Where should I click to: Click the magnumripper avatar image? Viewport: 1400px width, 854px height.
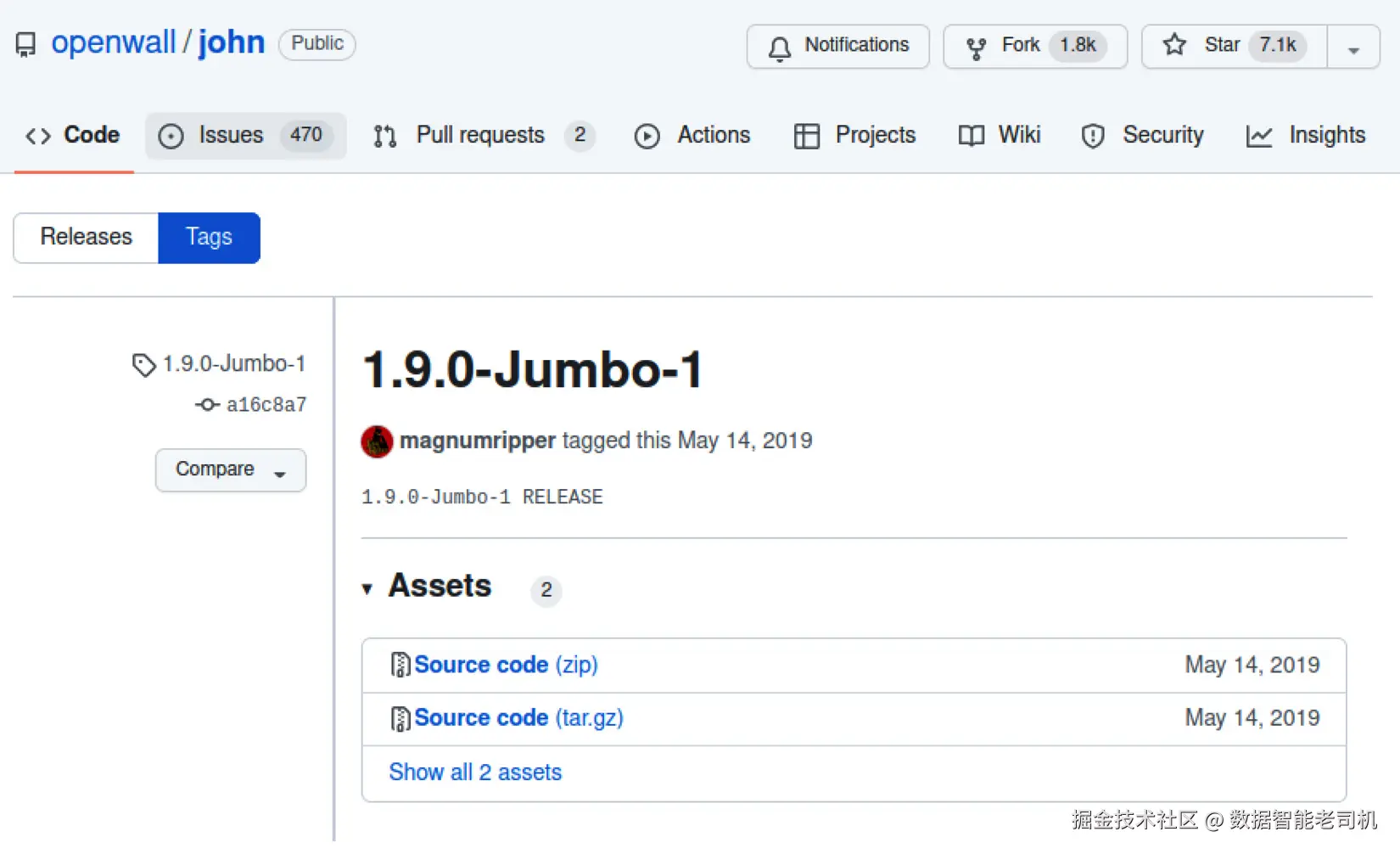(x=377, y=441)
